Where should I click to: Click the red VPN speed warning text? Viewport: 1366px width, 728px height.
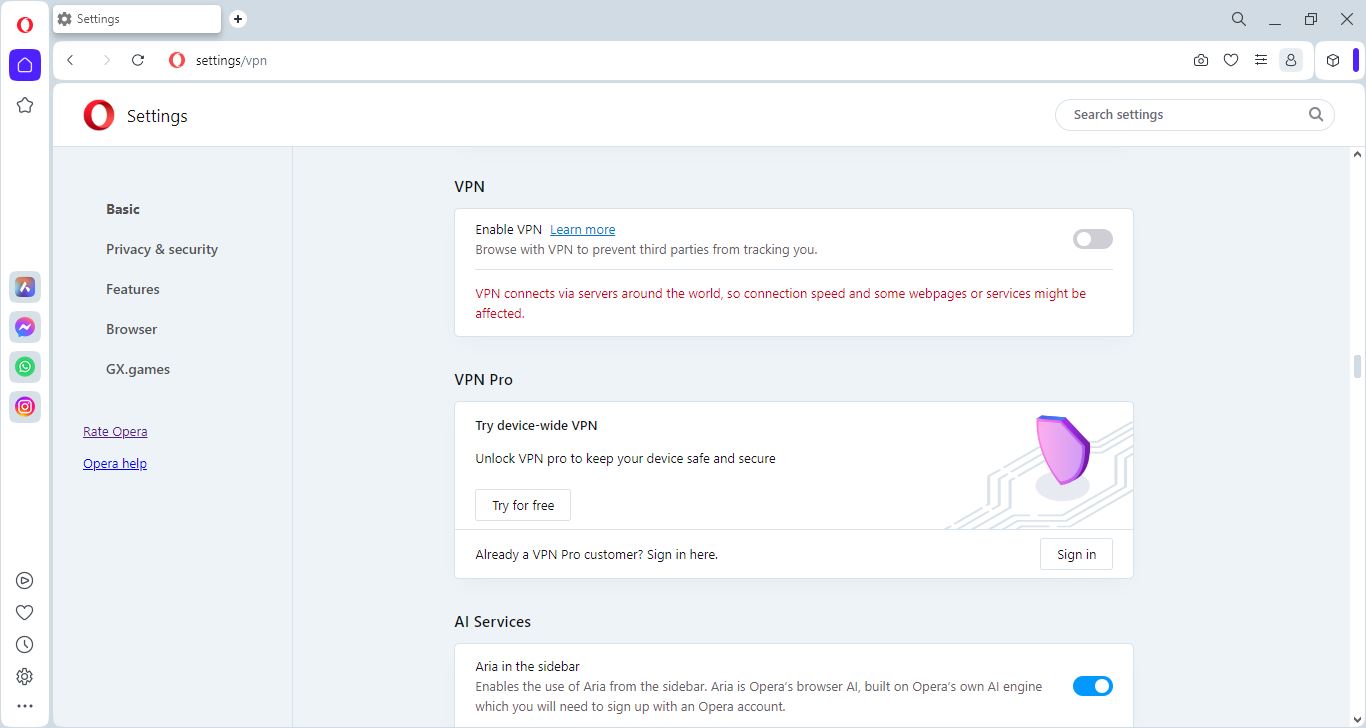click(780, 303)
